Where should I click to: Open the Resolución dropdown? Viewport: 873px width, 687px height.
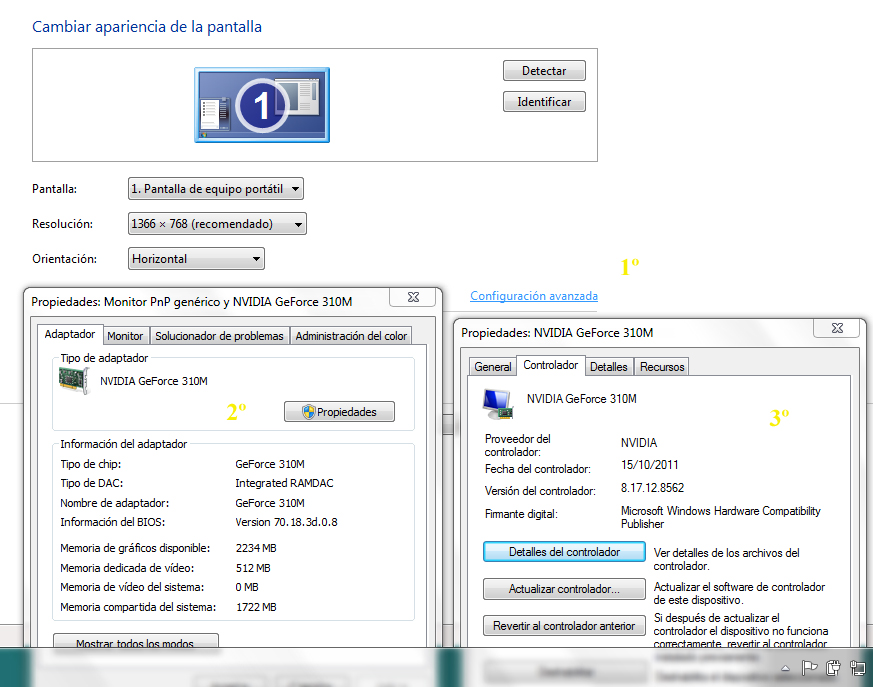pos(217,224)
